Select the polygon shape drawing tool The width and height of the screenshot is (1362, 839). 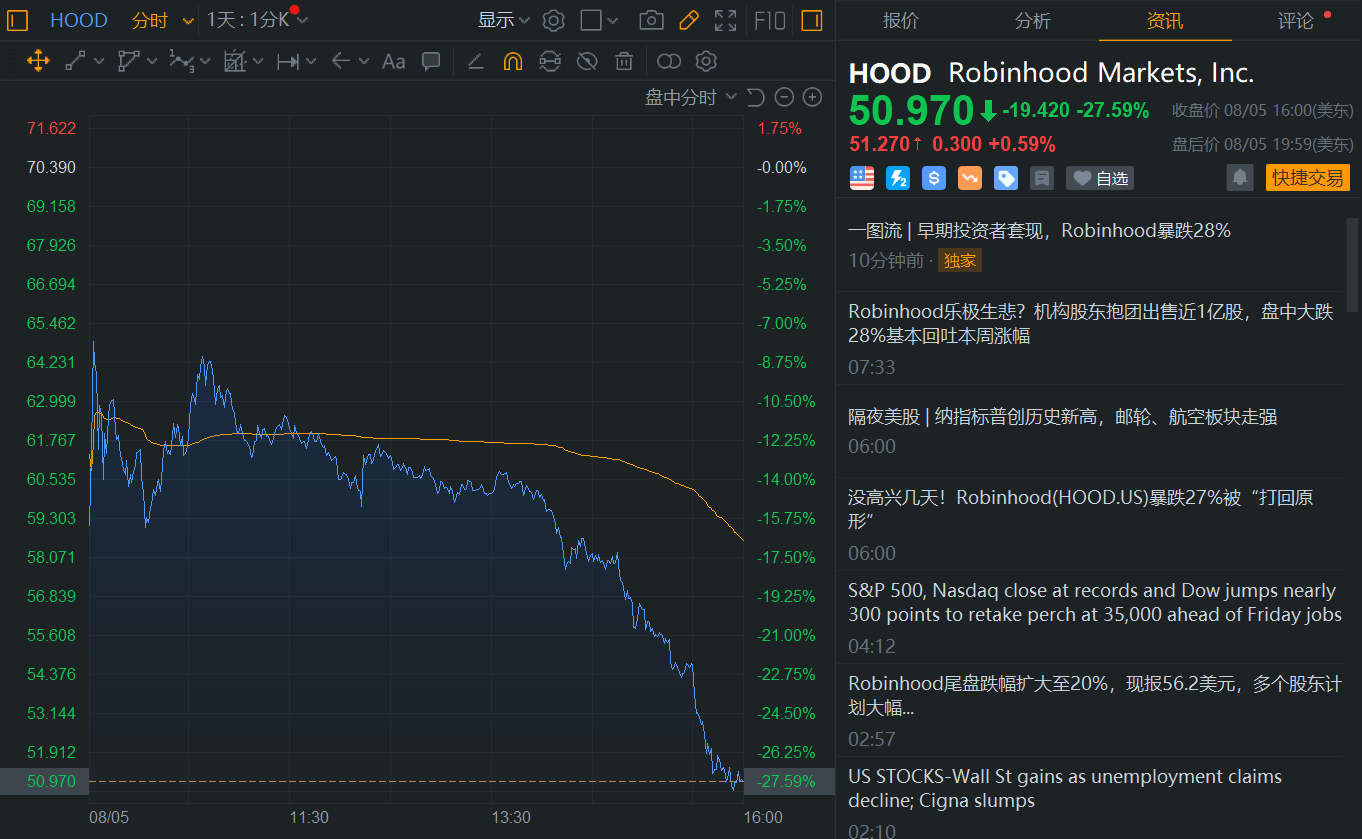(128, 61)
